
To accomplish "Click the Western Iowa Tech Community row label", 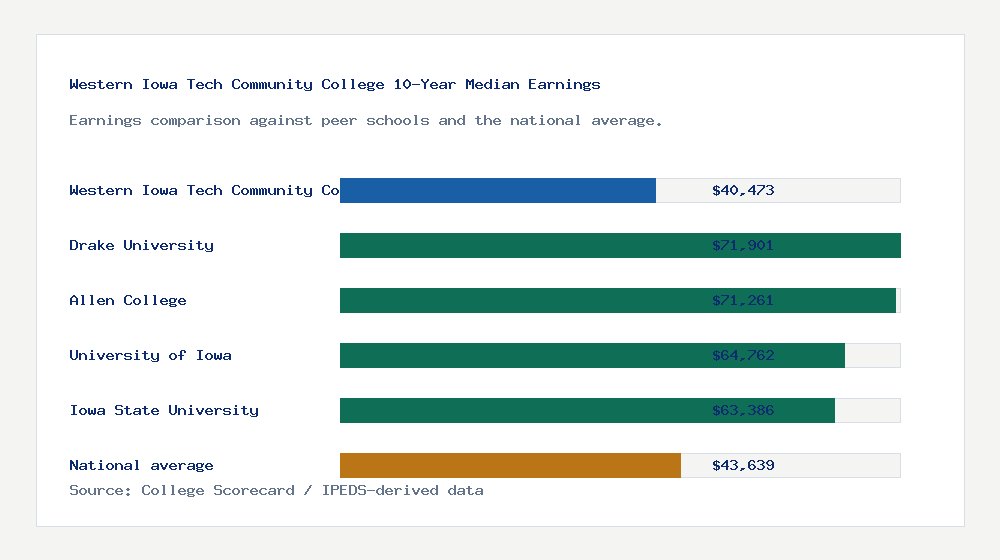I will [204, 191].
